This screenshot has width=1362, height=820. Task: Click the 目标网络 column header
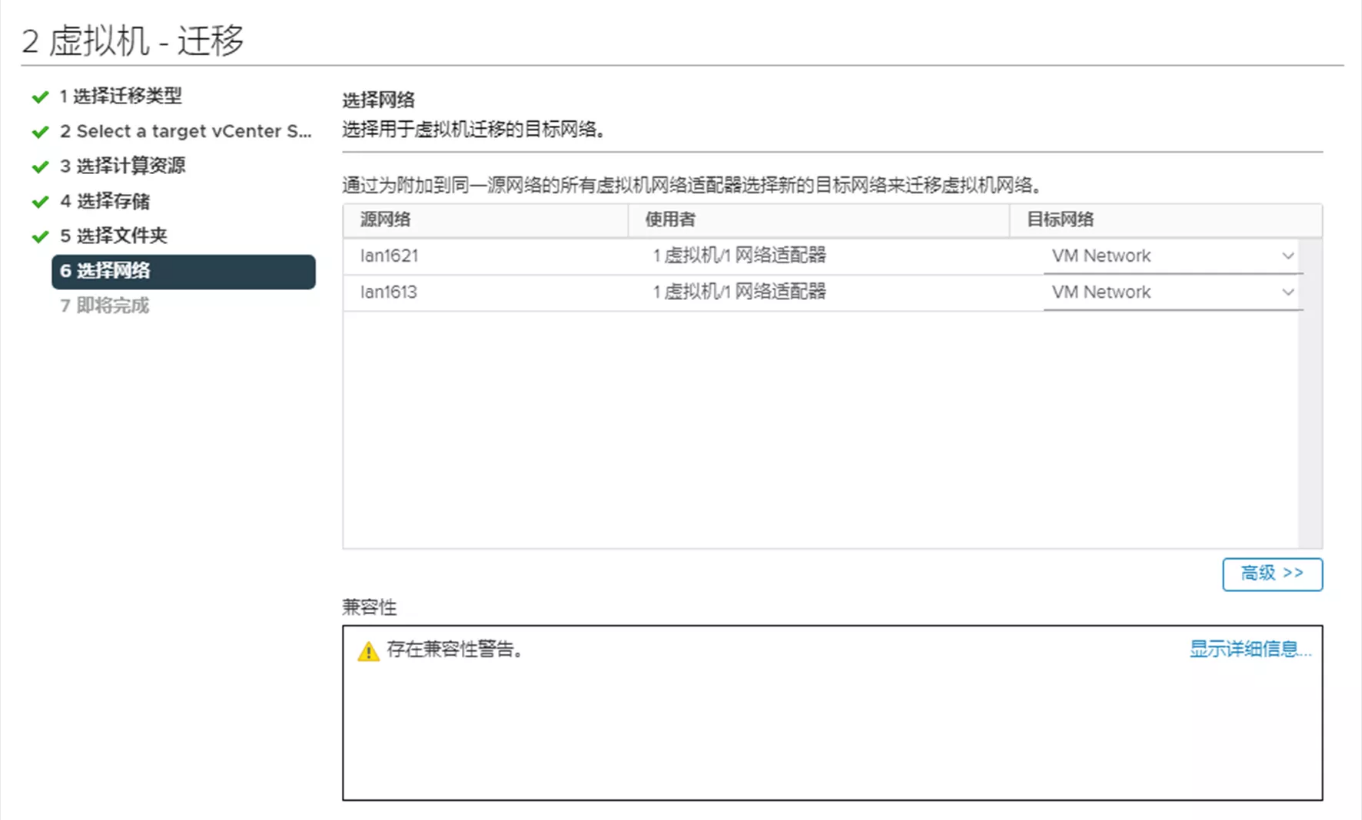point(1060,220)
